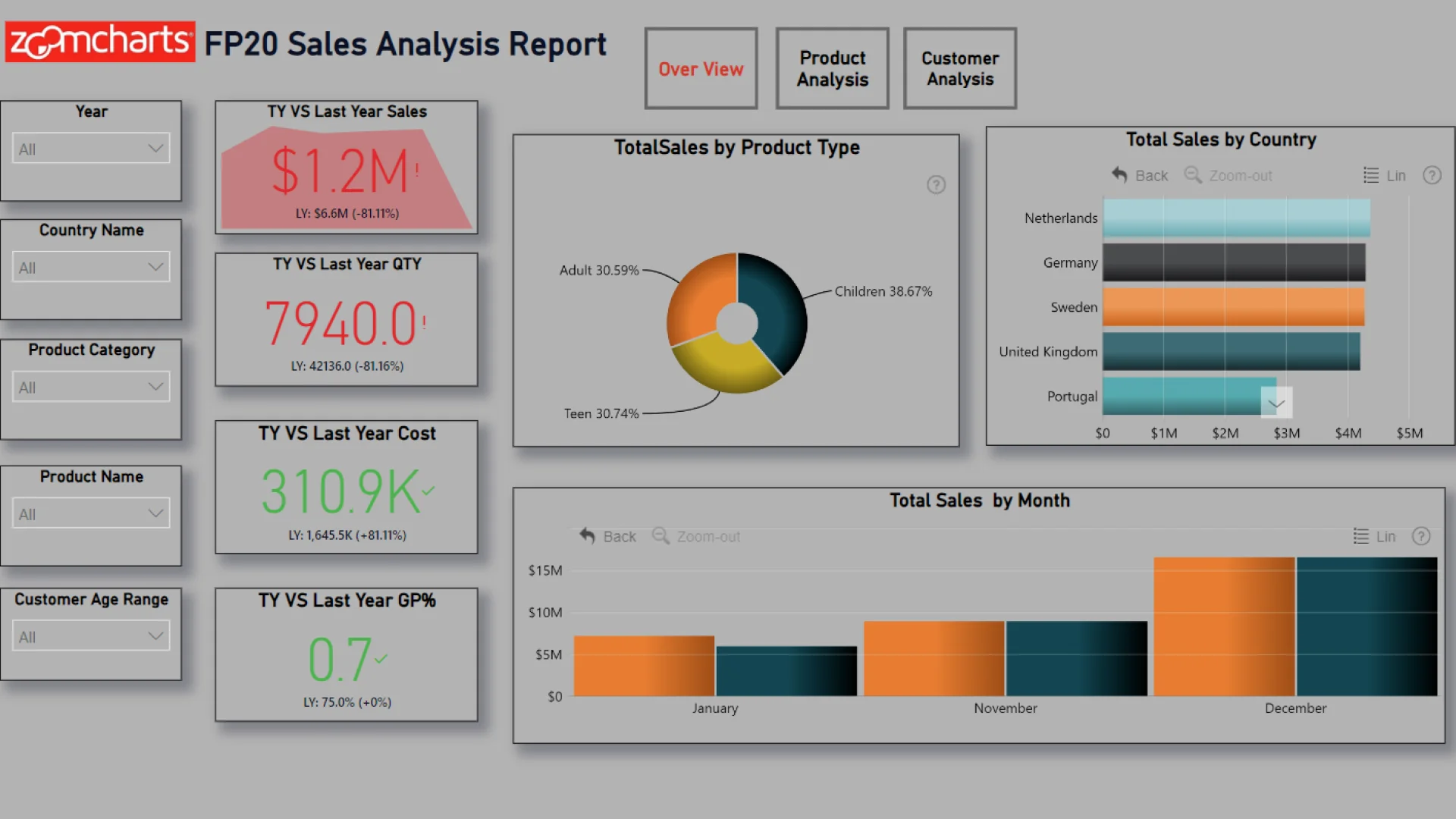Click Back arrow icon in Sales by Month chart

pos(587,536)
